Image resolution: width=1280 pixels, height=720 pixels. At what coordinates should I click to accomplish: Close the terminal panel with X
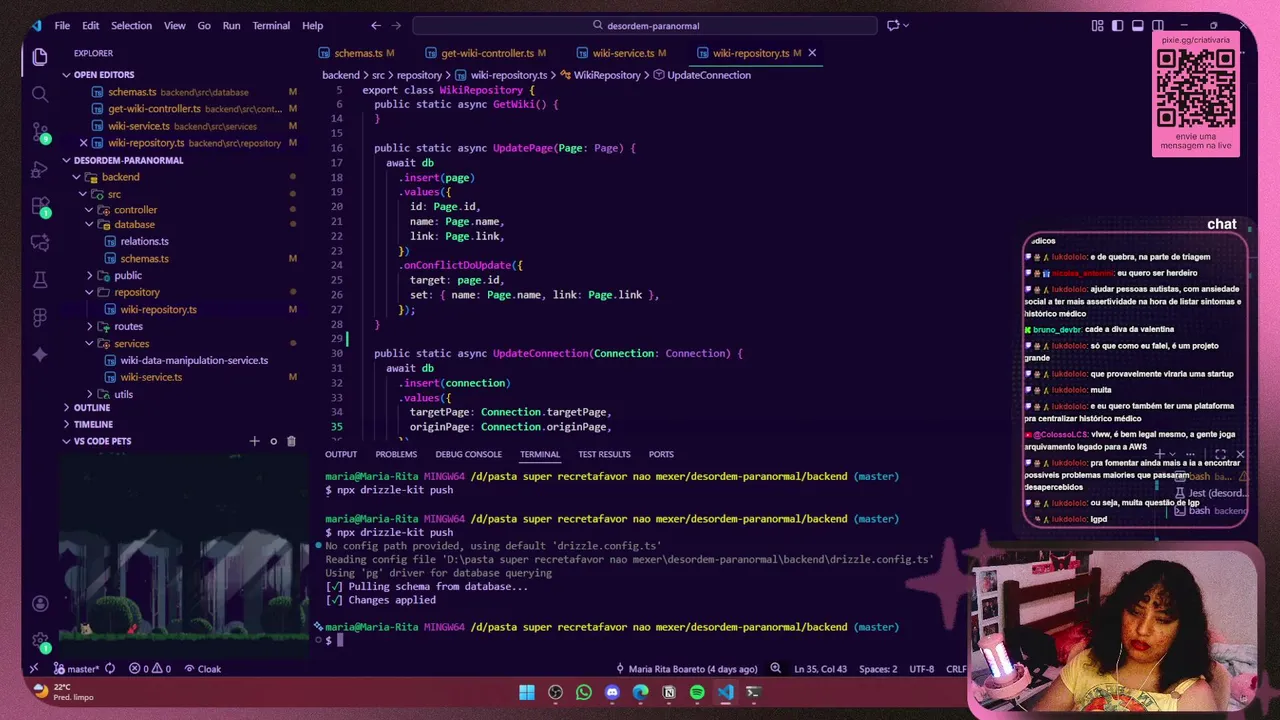(1240, 454)
